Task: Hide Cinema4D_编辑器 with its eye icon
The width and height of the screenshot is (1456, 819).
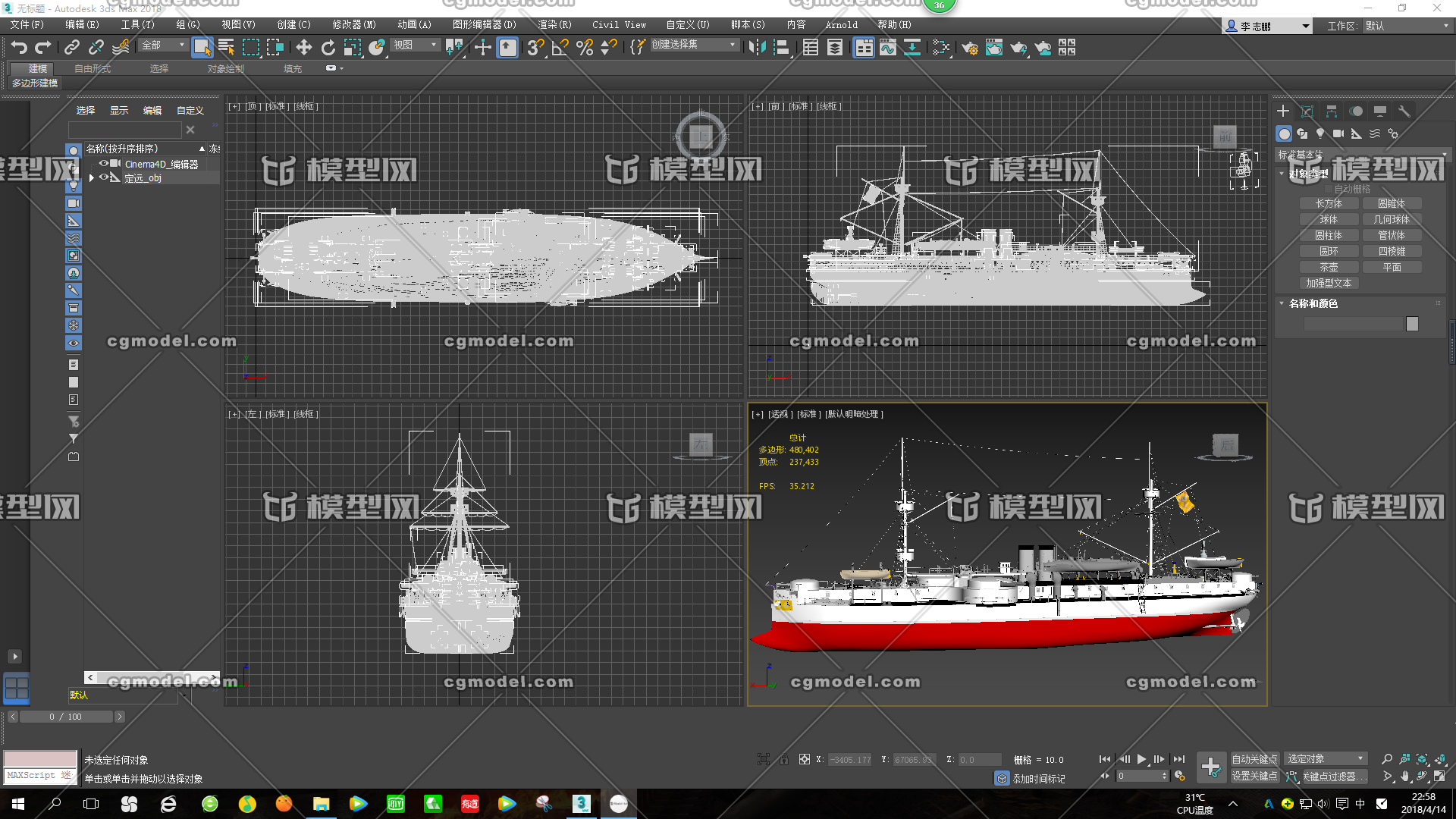Action: 104,163
